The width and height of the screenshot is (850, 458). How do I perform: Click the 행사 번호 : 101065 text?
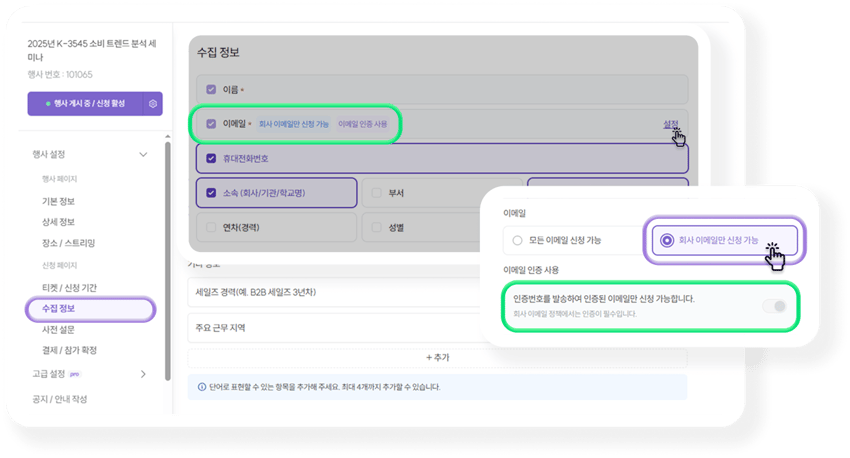pyautogui.click(x=60, y=75)
